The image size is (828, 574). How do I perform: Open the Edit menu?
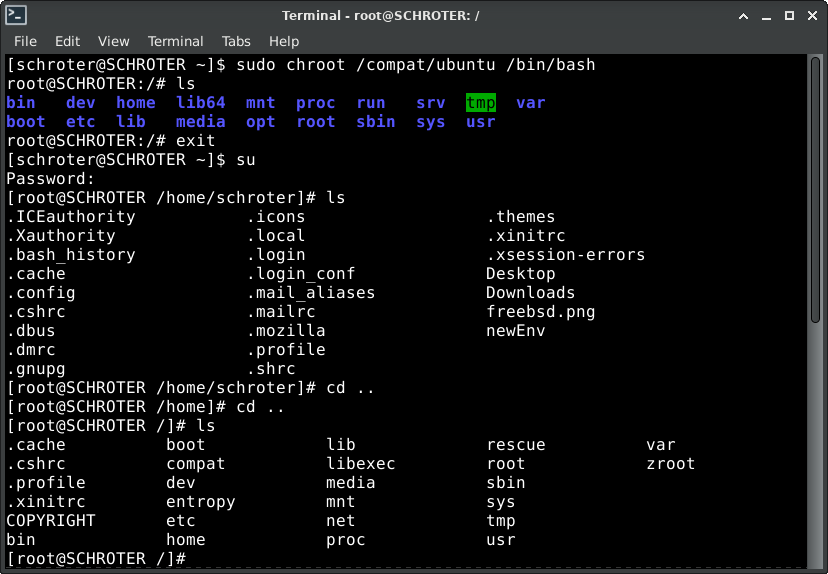(67, 41)
